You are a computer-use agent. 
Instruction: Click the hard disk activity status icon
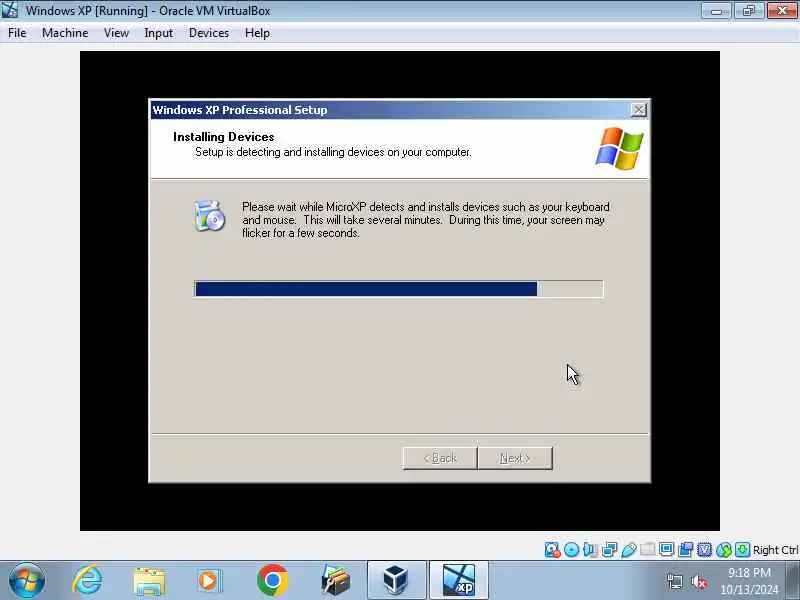[x=553, y=549]
